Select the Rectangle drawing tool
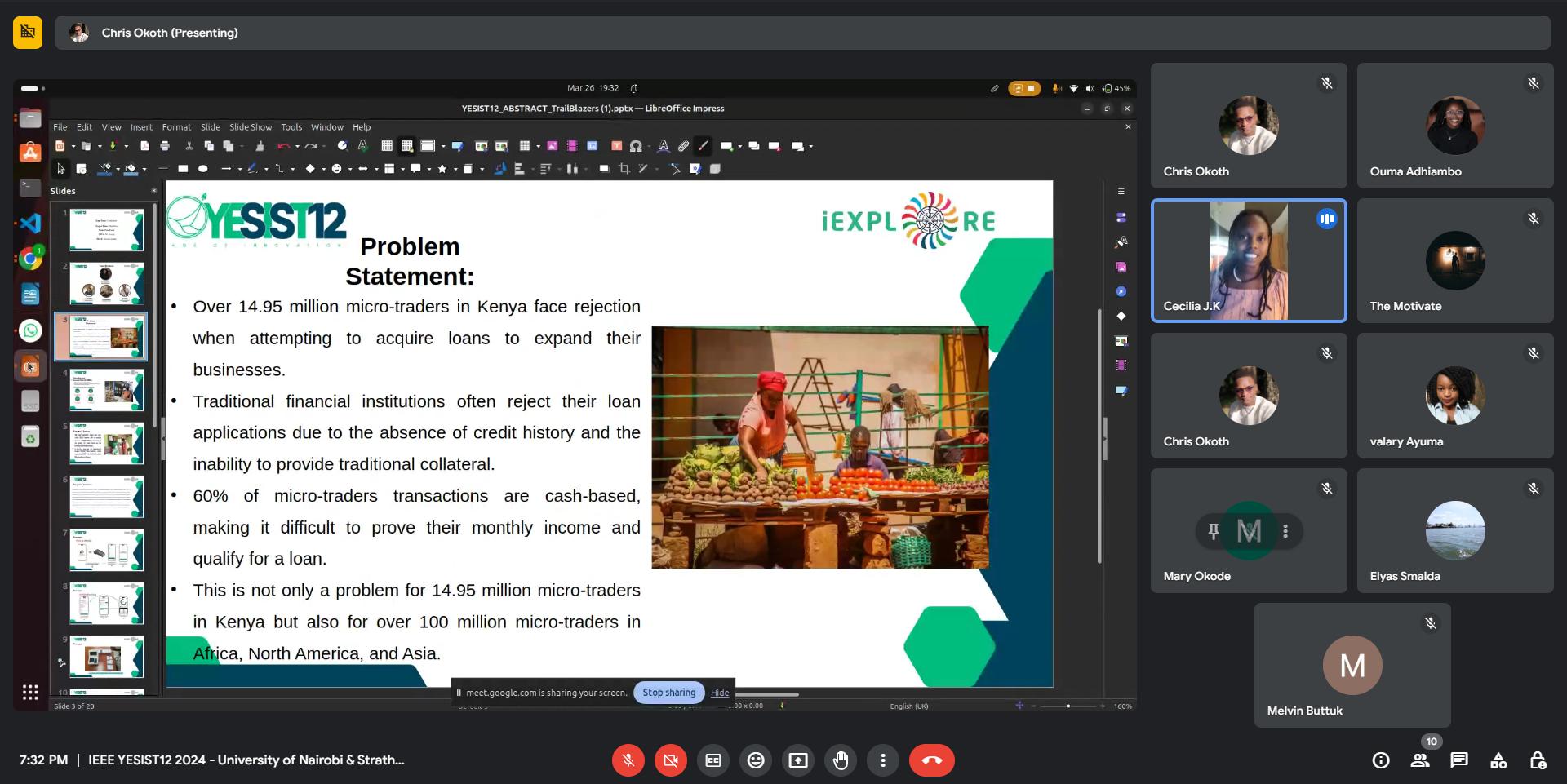The height and width of the screenshot is (784, 1567). (x=183, y=169)
